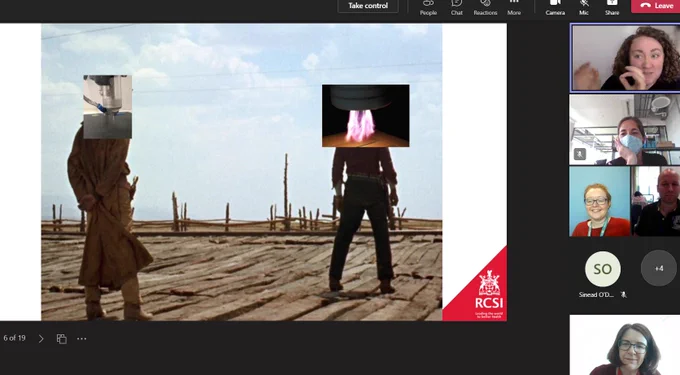Viewport: 680px width, 375px height.
Task: Click the lab device image on slide
Action: pos(108,107)
